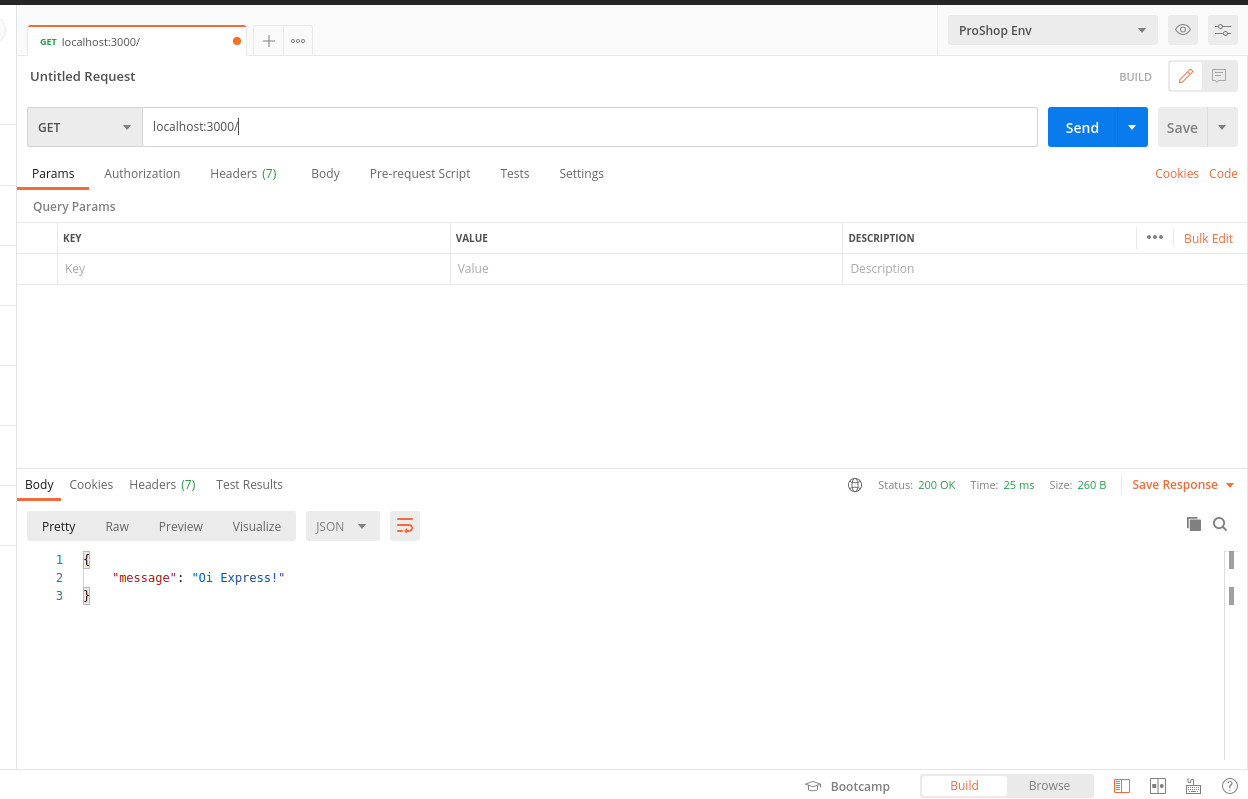Open environment settings via sliders icon

(1222, 30)
